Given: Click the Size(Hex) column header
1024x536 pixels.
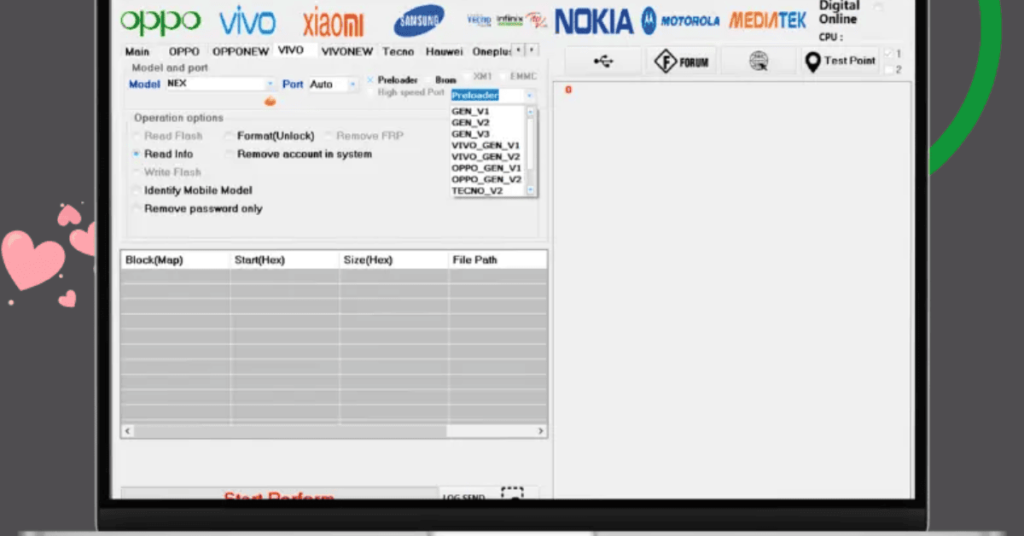Looking at the screenshot, I should (393, 260).
